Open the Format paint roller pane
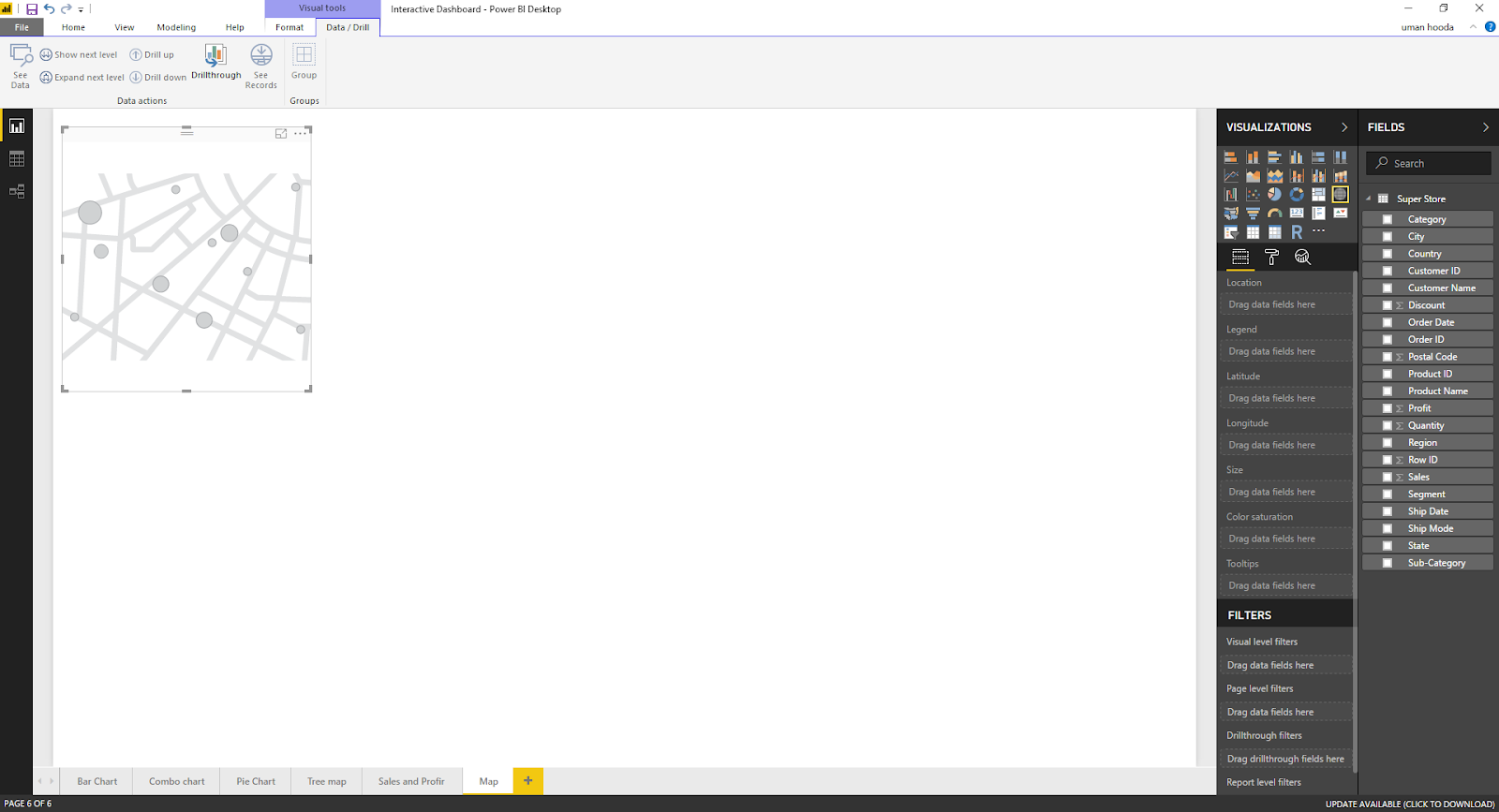The height and width of the screenshot is (812, 1499). click(x=1271, y=257)
